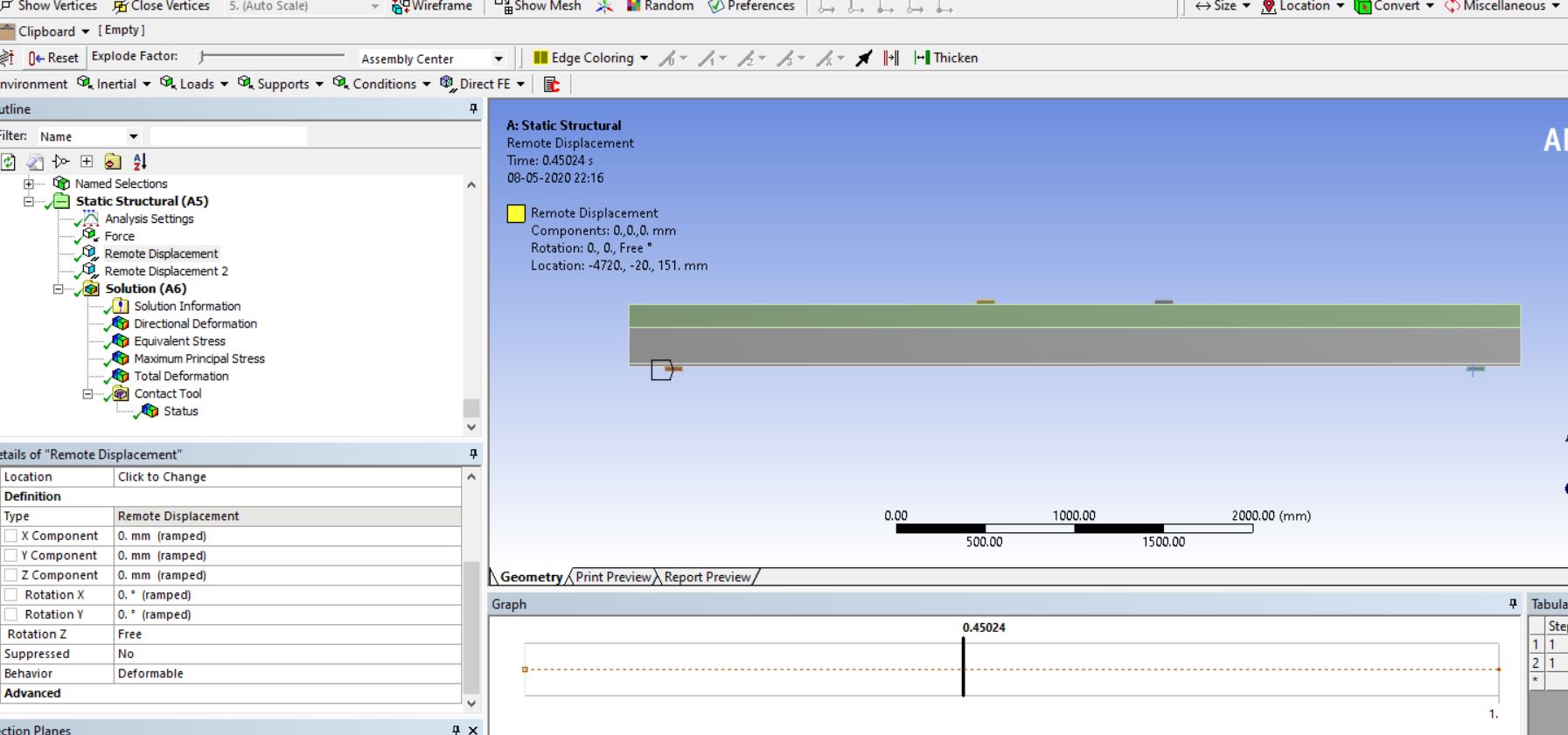Click the Show Vertices toolbar button
Viewport: 1568px width, 735px height.
tap(49, 6)
